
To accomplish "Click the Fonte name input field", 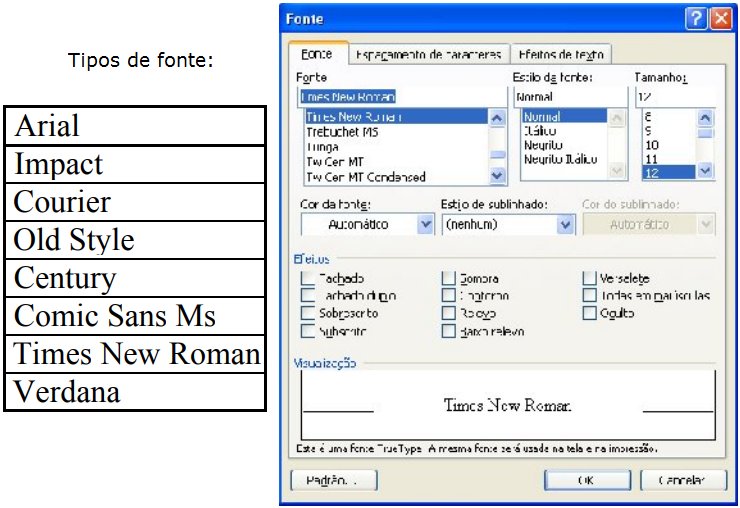I will pos(402,97).
